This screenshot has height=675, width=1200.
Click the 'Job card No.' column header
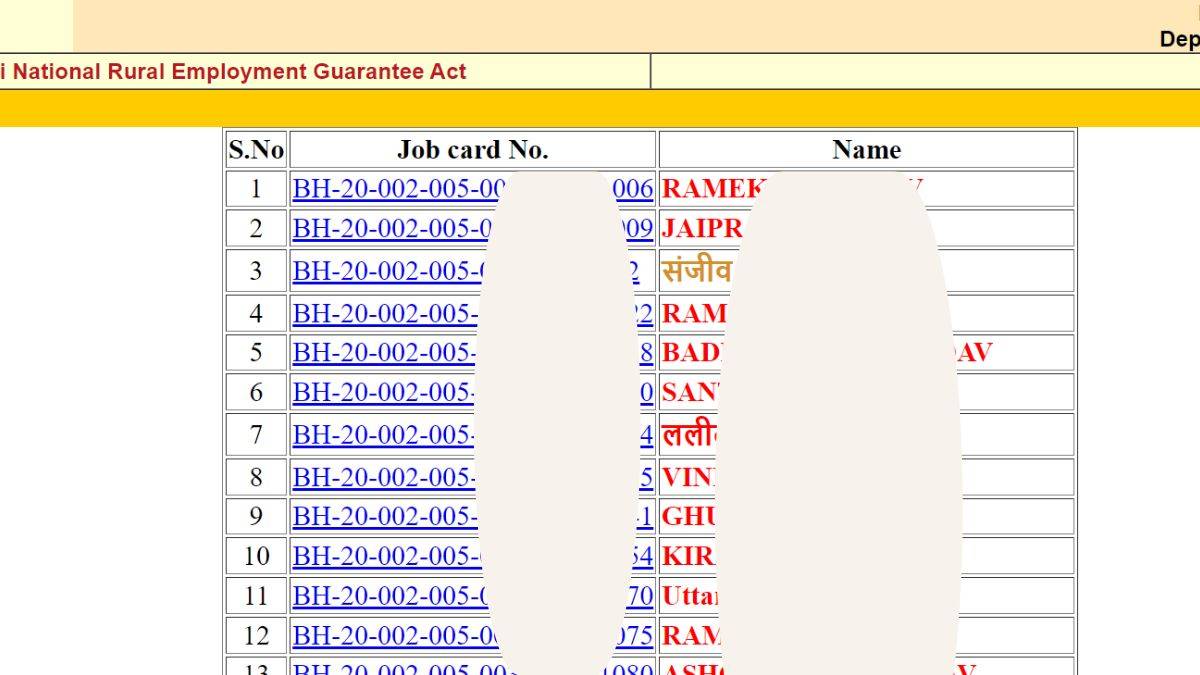pos(472,150)
